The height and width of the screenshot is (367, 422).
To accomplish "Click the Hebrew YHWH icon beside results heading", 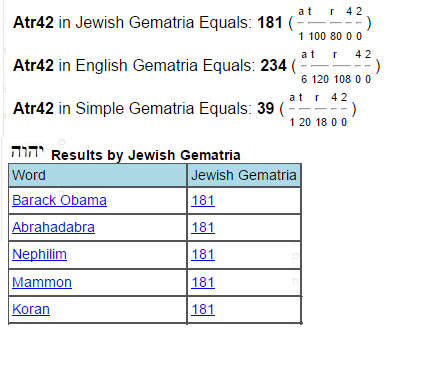I will 27,151.
